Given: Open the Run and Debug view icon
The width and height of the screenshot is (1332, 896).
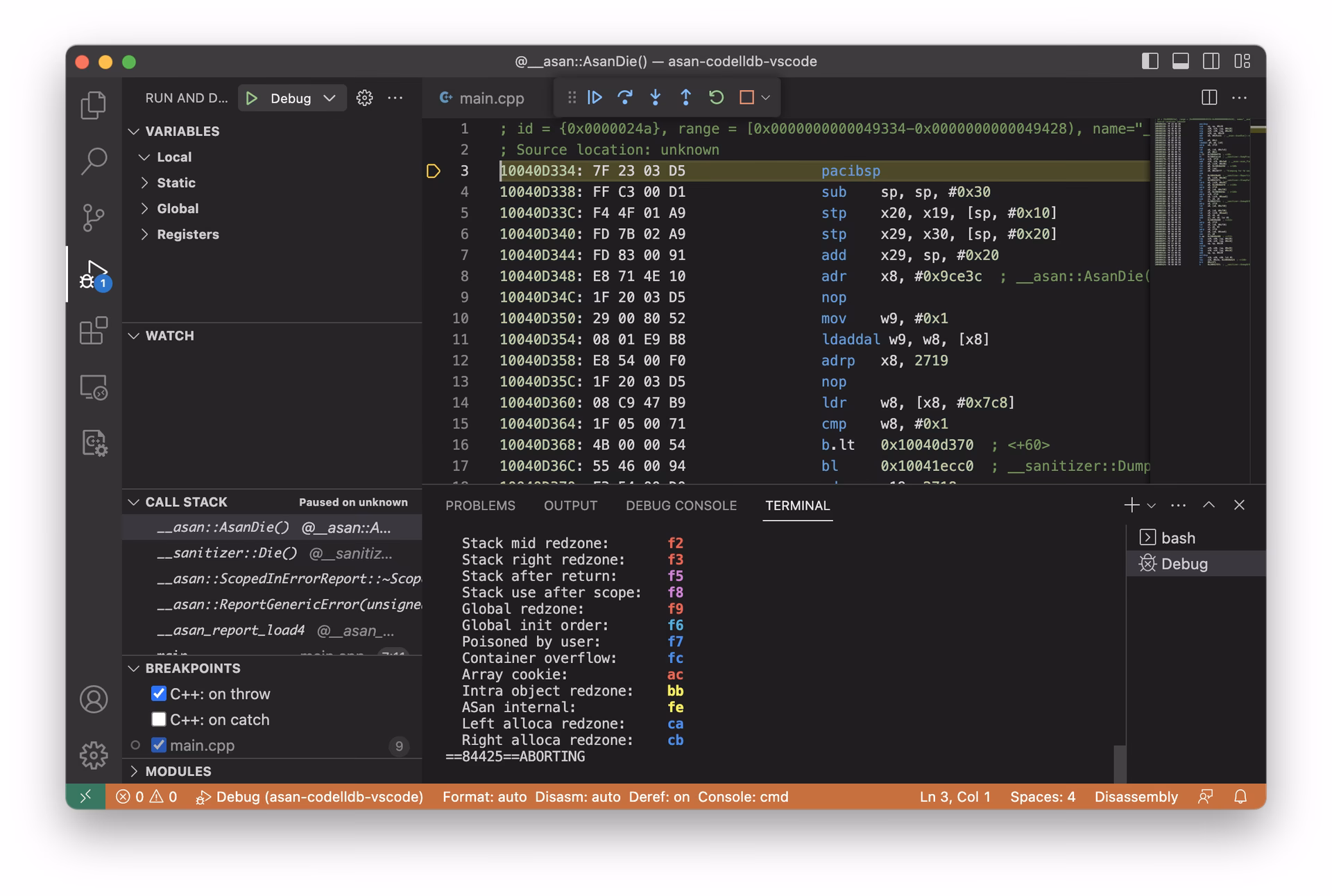Looking at the screenshot, I should coord(94,275).
